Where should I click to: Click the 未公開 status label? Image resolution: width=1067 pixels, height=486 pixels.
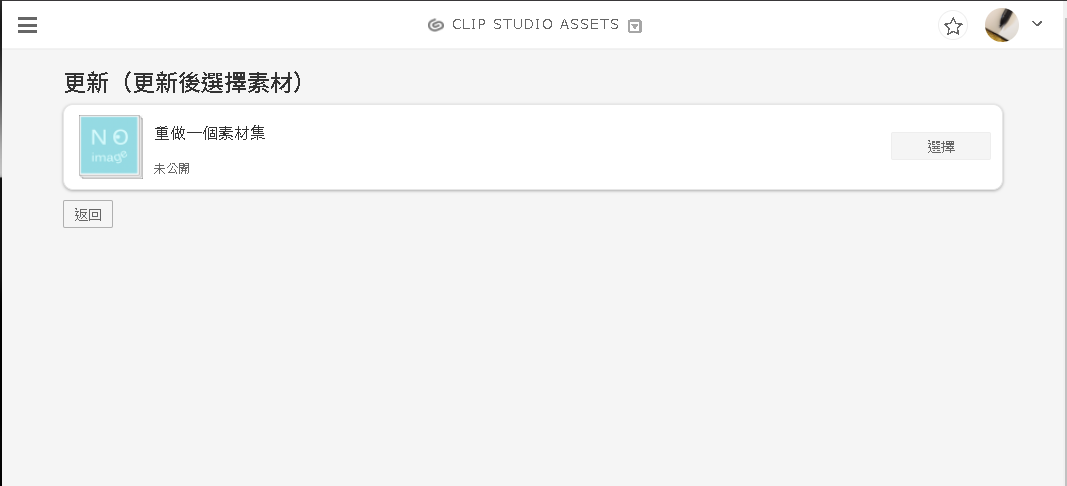click(x=171, y=168)
